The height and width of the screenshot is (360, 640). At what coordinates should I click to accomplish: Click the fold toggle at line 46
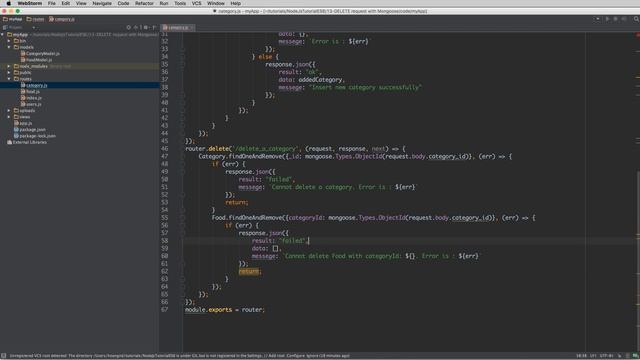(182, 149)
